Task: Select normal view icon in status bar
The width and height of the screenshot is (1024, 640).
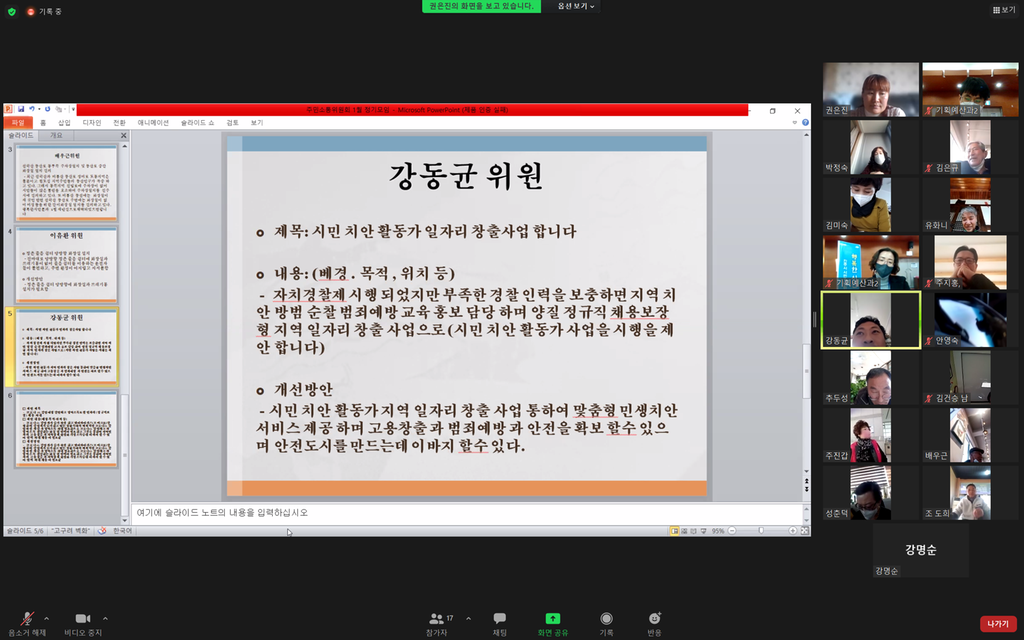Action: point(674,531)
